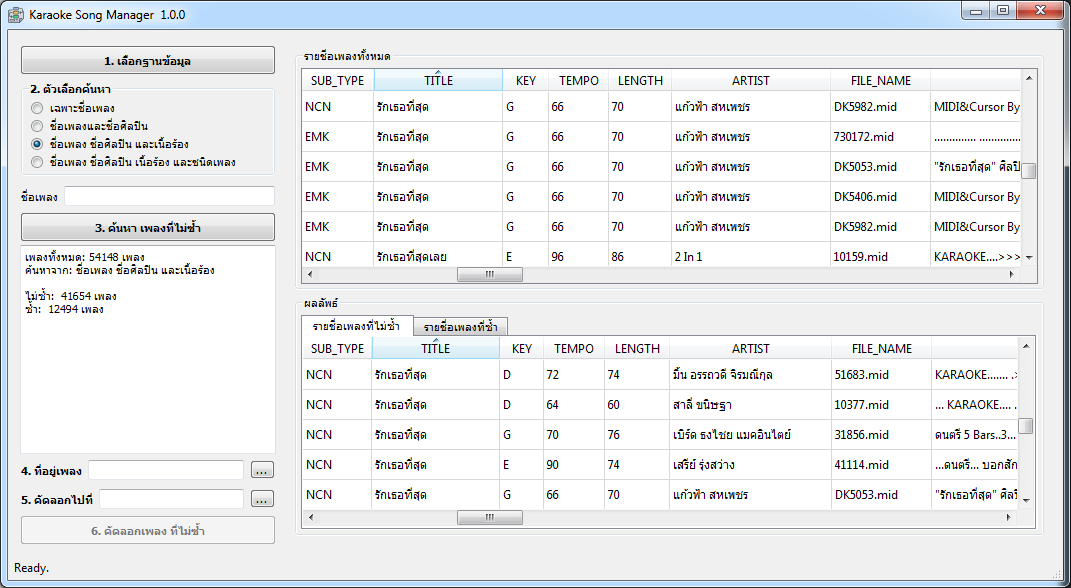
Task: Click results artist cell สาลี่ ขนิษฐา
Action: pyautogui.click(x=751, y=405)
